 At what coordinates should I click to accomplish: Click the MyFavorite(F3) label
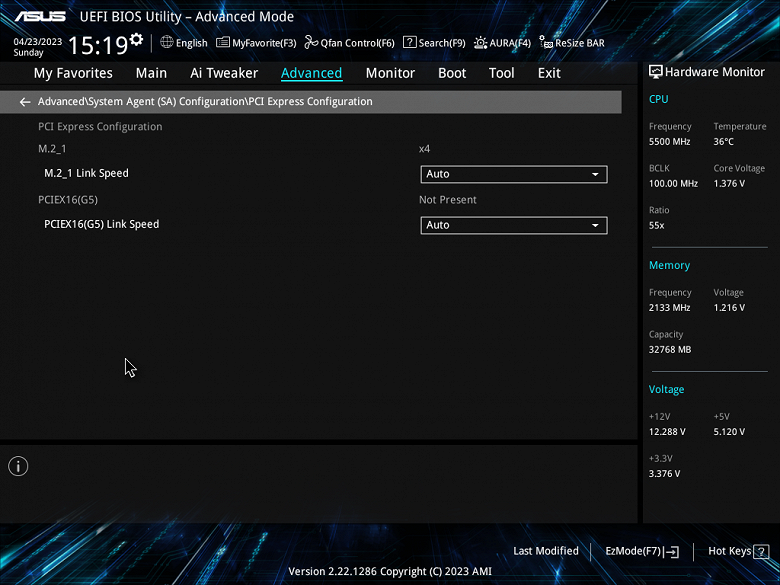pos(264,43)
